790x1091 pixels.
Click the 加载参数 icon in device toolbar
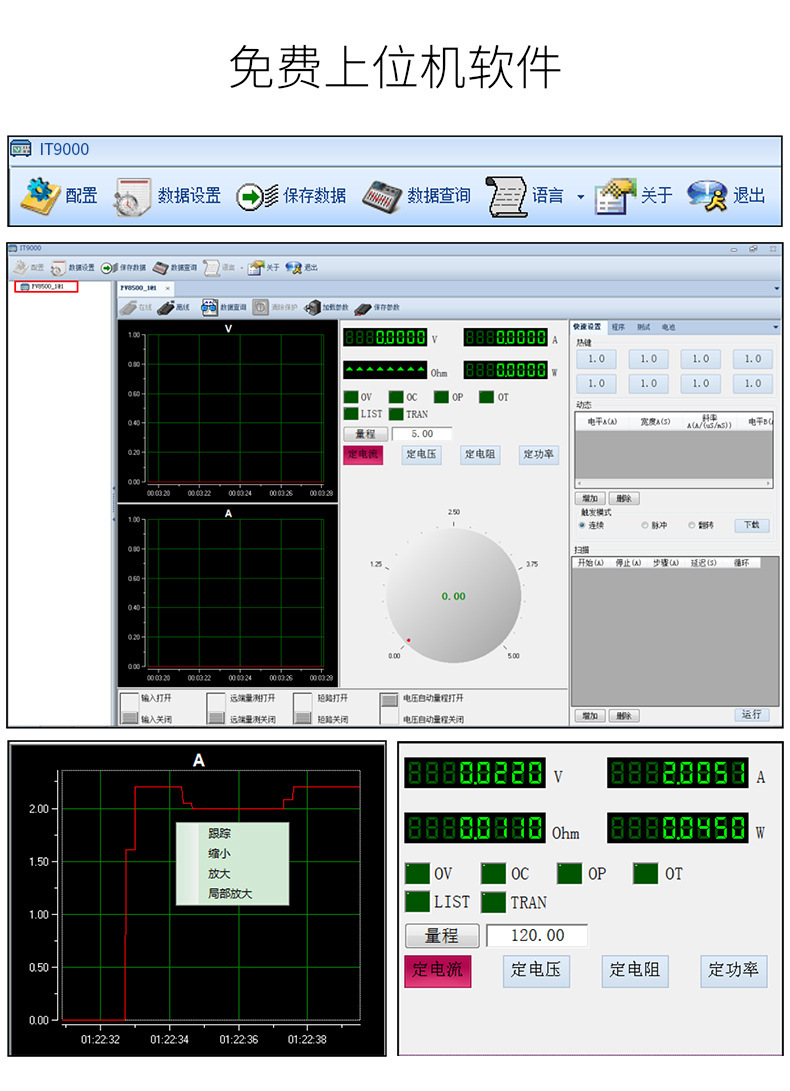[313, 308]
